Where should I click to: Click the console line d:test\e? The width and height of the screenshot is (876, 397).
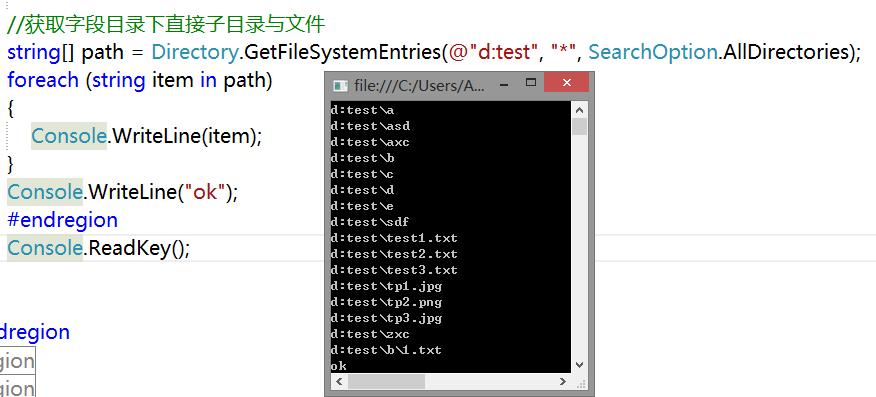click(362, 206)
